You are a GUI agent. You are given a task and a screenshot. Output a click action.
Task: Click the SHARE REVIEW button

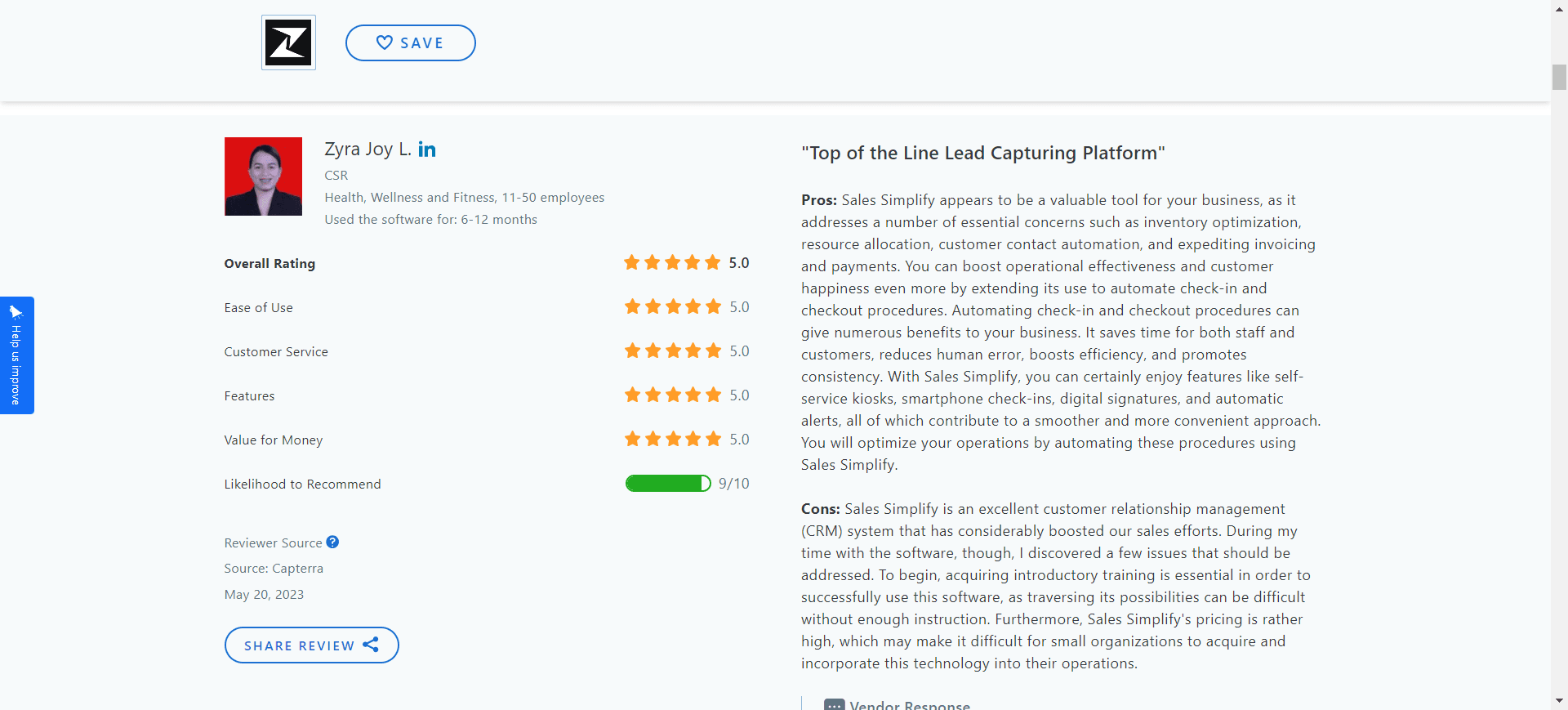click(x=311, y=645)
